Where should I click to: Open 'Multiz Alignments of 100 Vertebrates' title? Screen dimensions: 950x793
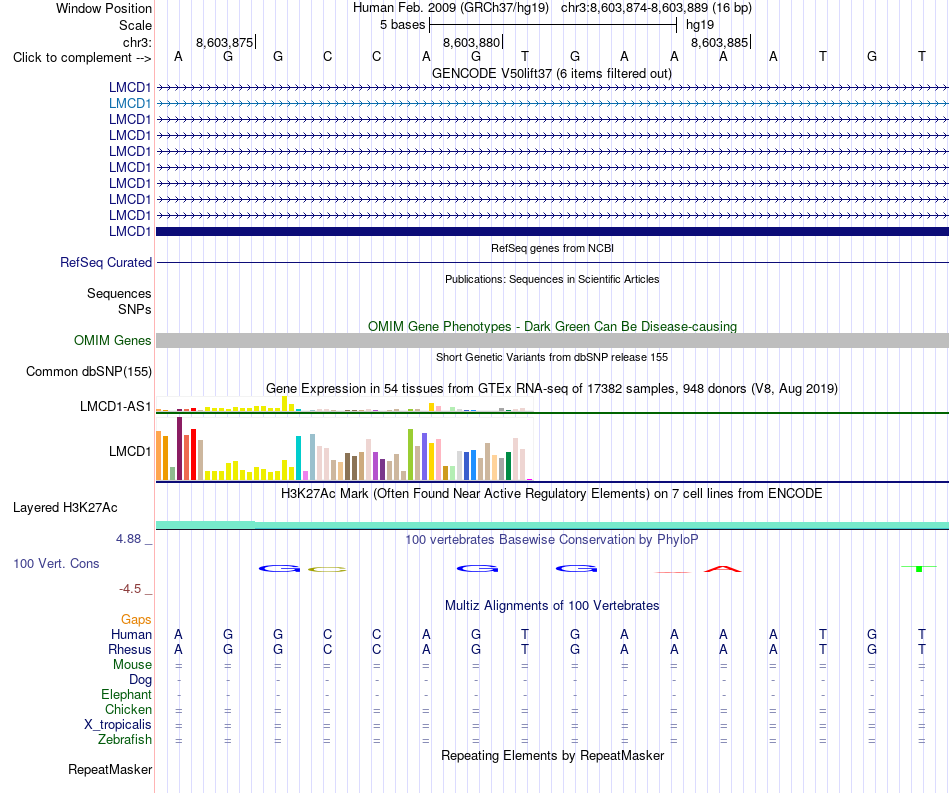(552, 605)
